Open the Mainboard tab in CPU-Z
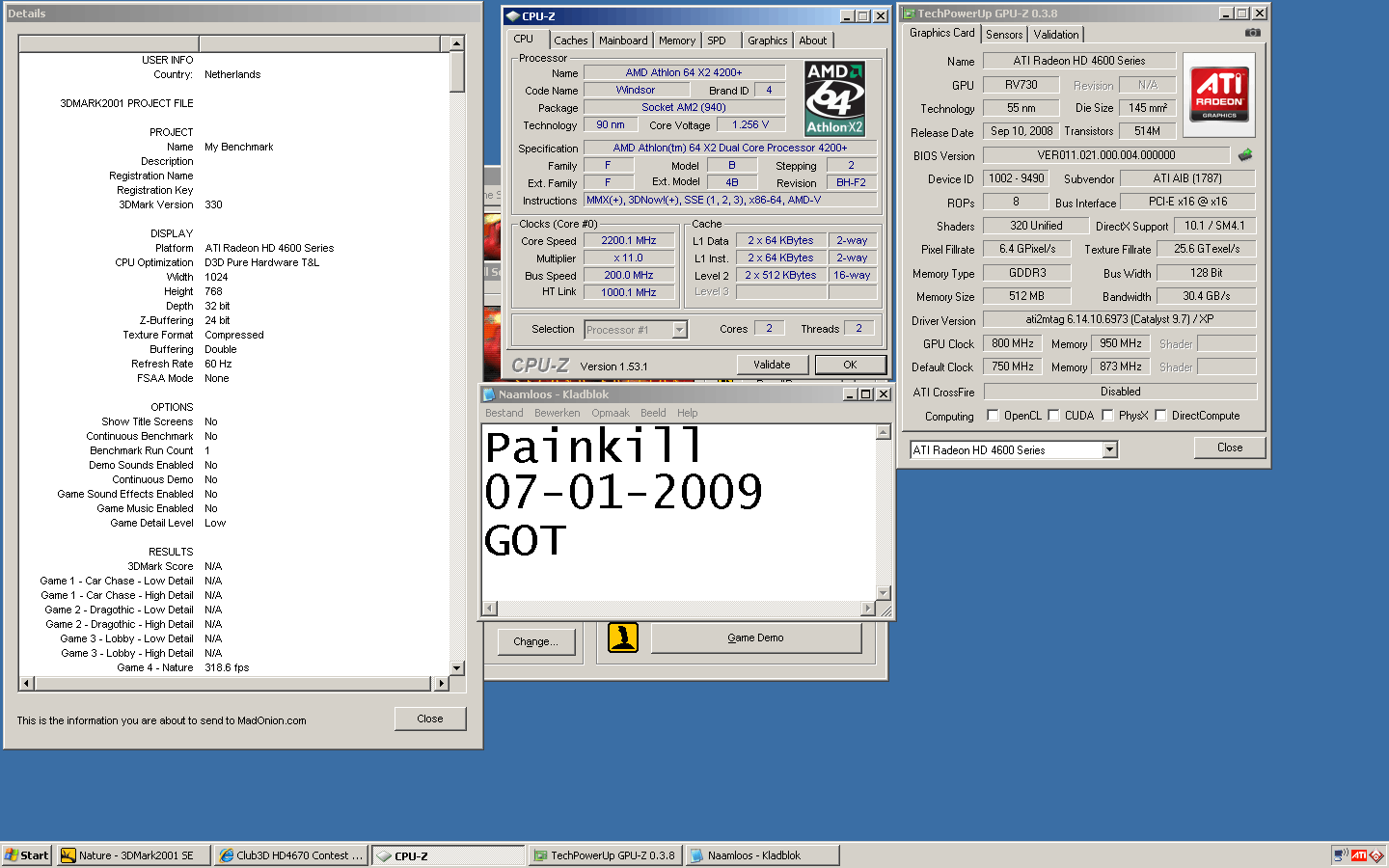1389x868 pixels. tap(623, 41)
